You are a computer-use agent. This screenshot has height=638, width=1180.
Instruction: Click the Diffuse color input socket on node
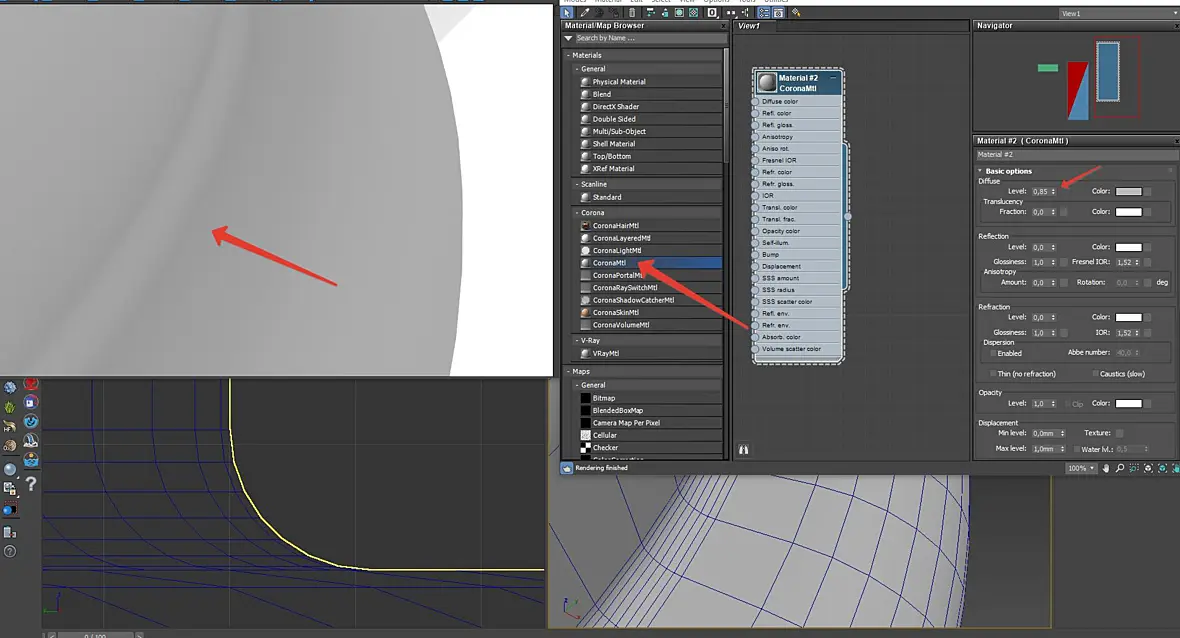(x=756, y=102)
